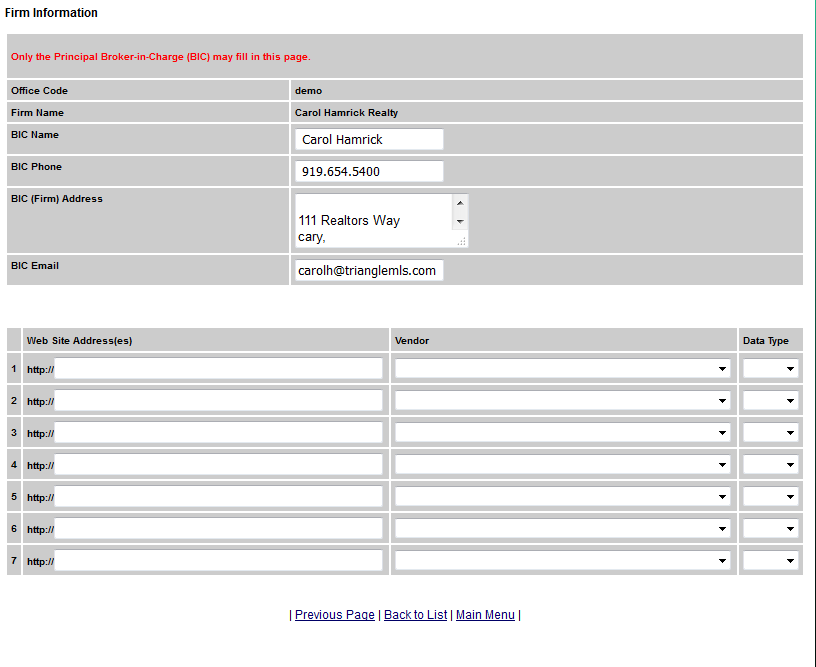816x667 pixels.
Task: Follow the Back to List link
Action: pos(415,615)
